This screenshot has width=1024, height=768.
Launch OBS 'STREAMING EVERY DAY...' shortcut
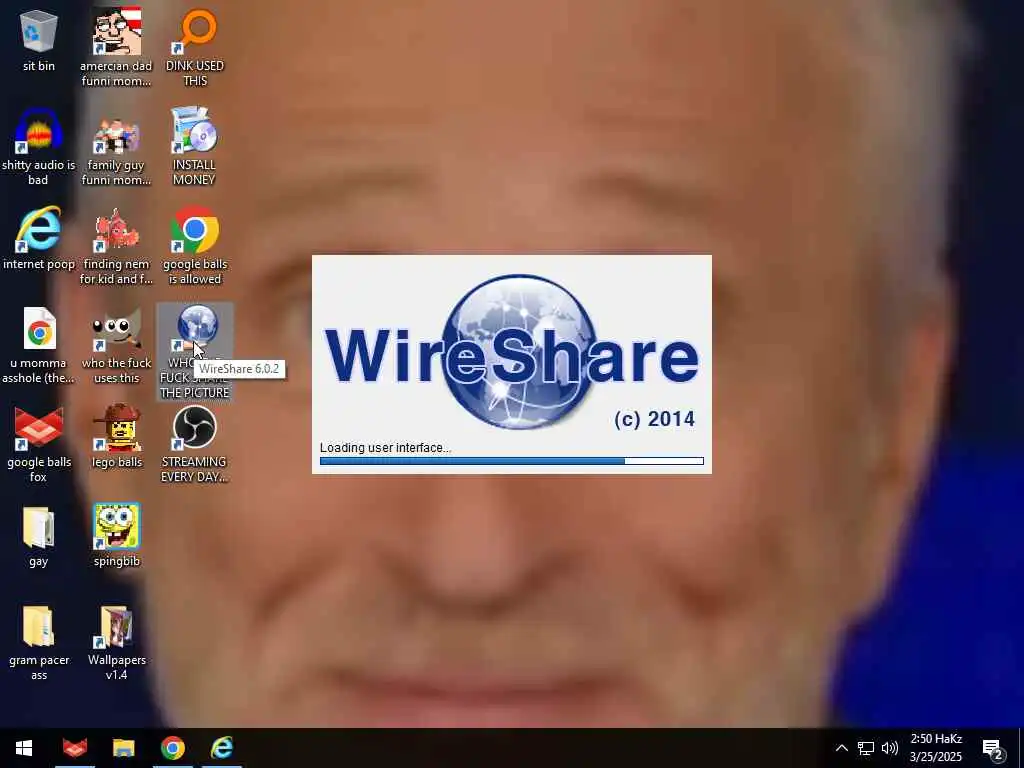tap(195, 444)
